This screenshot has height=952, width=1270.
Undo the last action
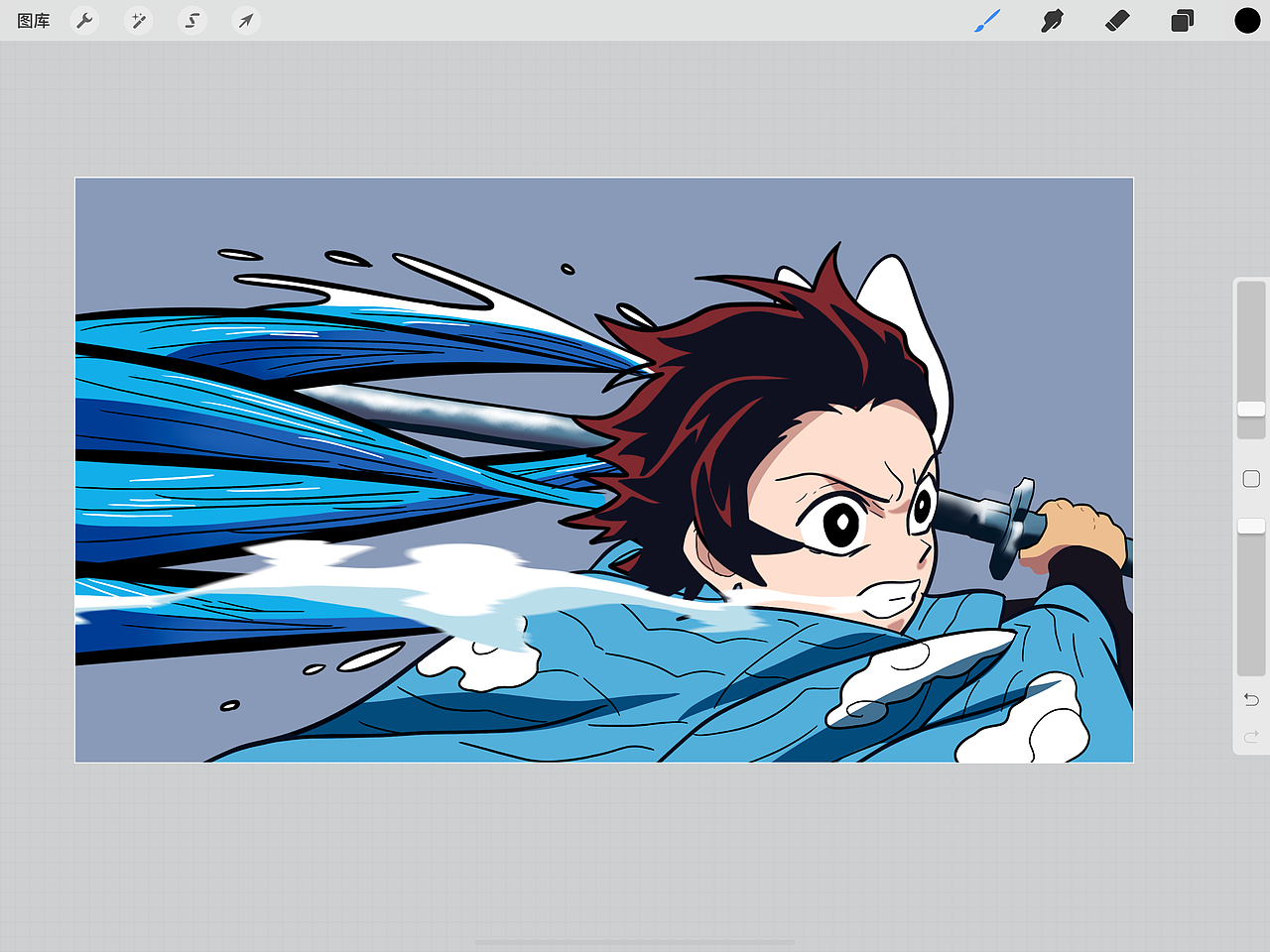click(x=1251, y=700)
